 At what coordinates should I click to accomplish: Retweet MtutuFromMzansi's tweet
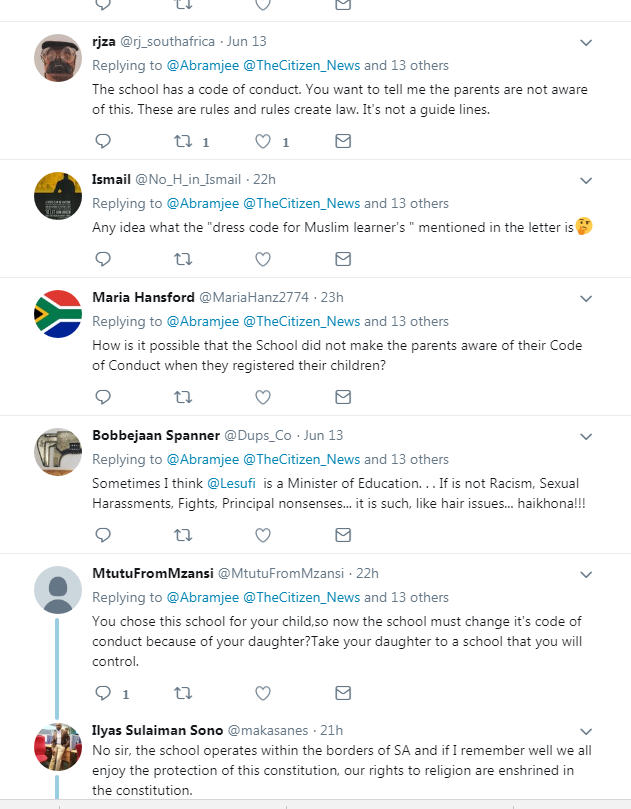point(183,692)
